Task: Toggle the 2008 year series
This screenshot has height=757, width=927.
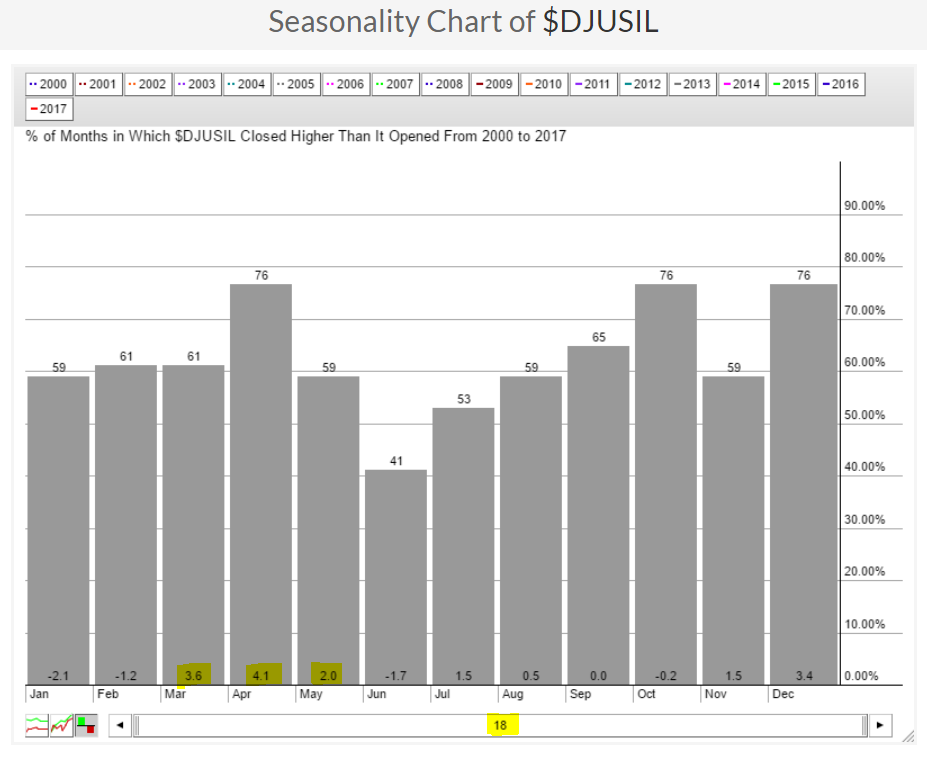Action: [x=443, y=84]
